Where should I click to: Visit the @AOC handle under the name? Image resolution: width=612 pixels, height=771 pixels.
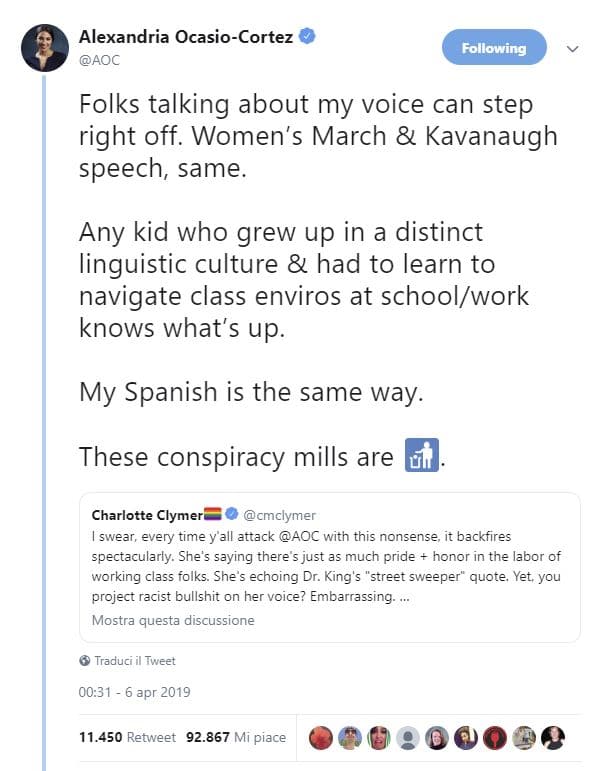(x=100, y=59)
